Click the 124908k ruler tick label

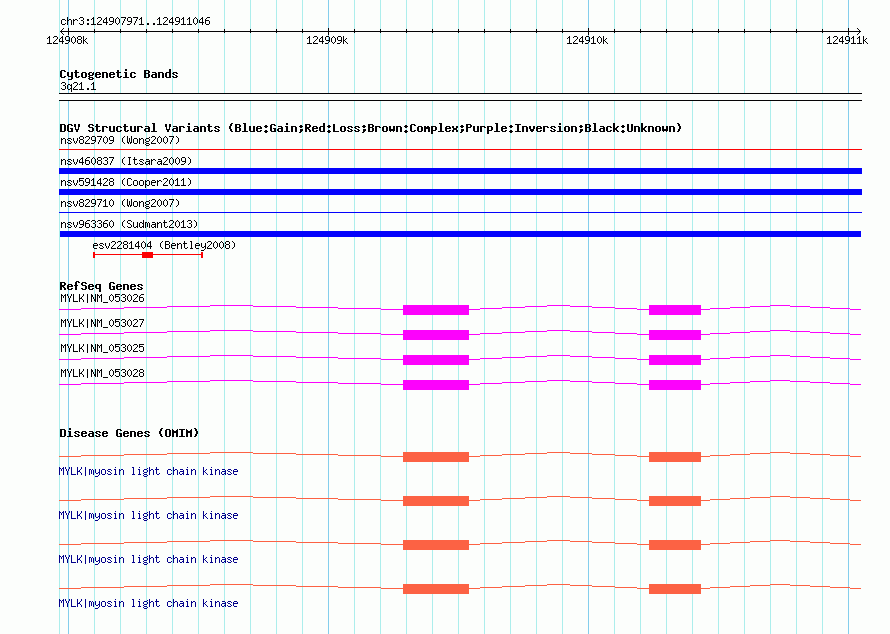point(67,40)
